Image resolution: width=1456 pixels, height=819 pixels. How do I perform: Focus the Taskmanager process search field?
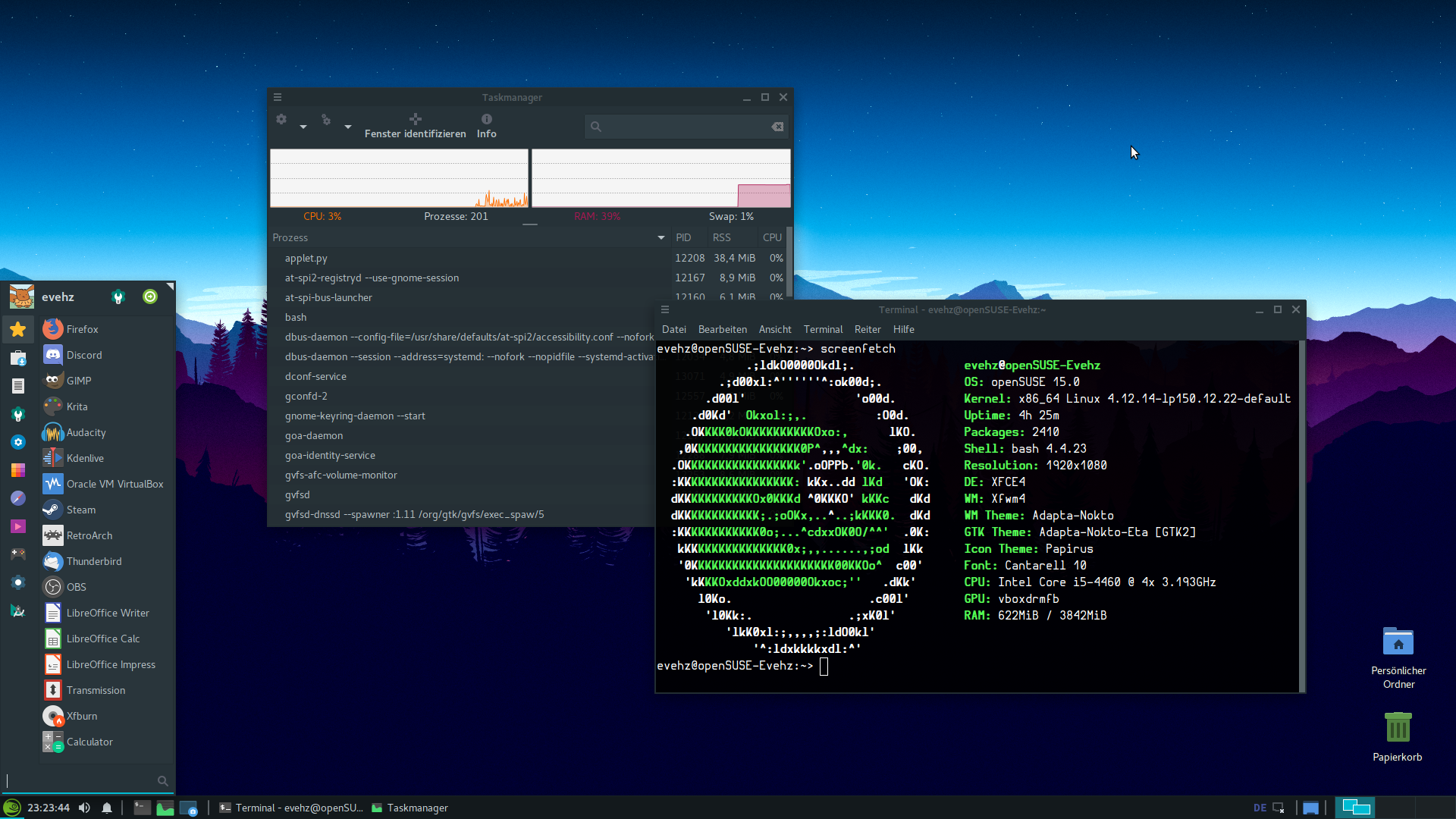pyautogui.click(x=686, y=127)
